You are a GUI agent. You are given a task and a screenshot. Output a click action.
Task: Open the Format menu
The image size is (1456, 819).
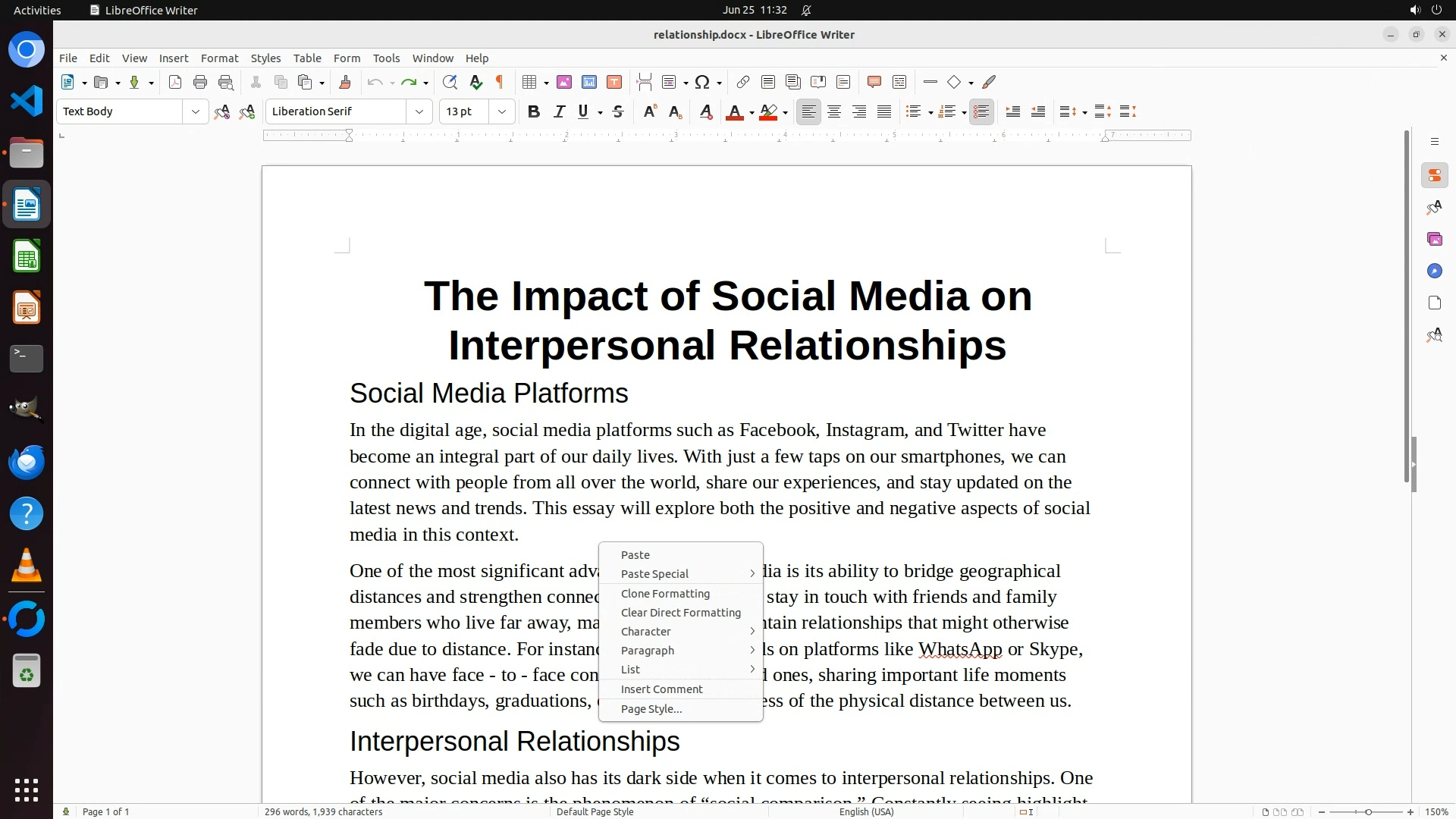coord(219,58)
